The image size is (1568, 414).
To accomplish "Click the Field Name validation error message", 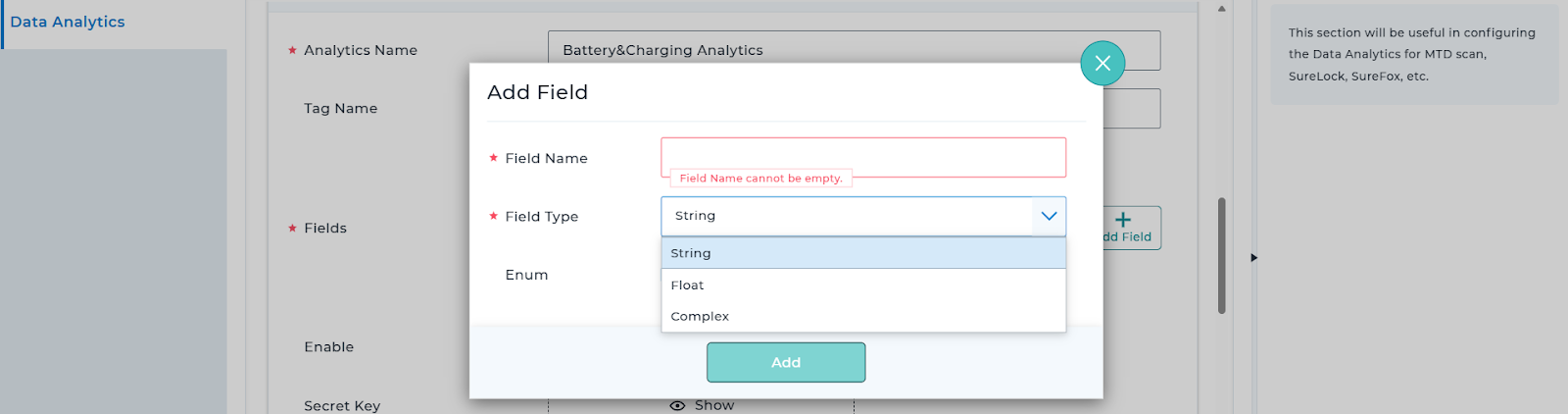I will point(760,179).
